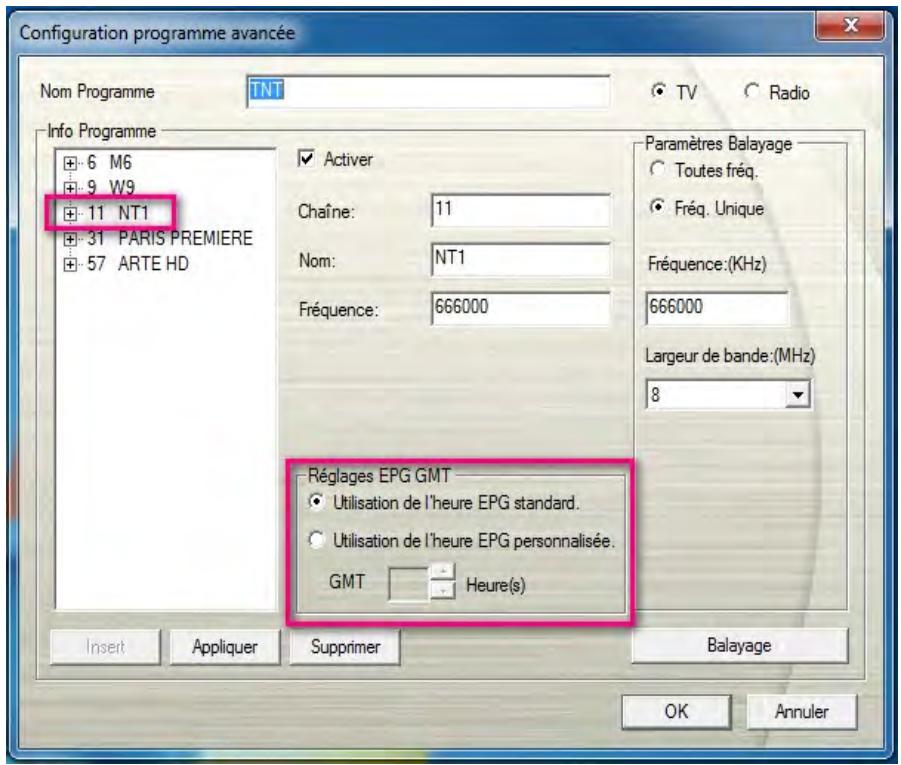Select the PARIS PREMIERE channel entry

[170, 239]
